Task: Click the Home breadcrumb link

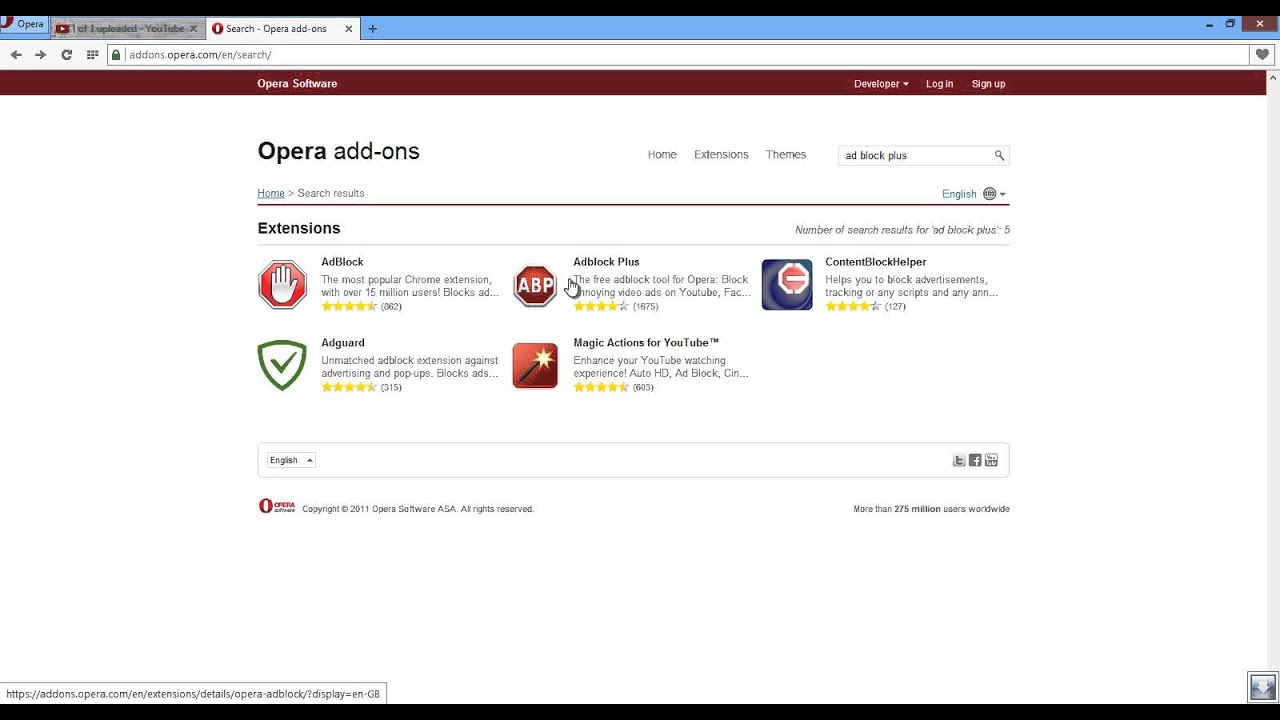Action: pyautogui.click(x=271, y=193)
